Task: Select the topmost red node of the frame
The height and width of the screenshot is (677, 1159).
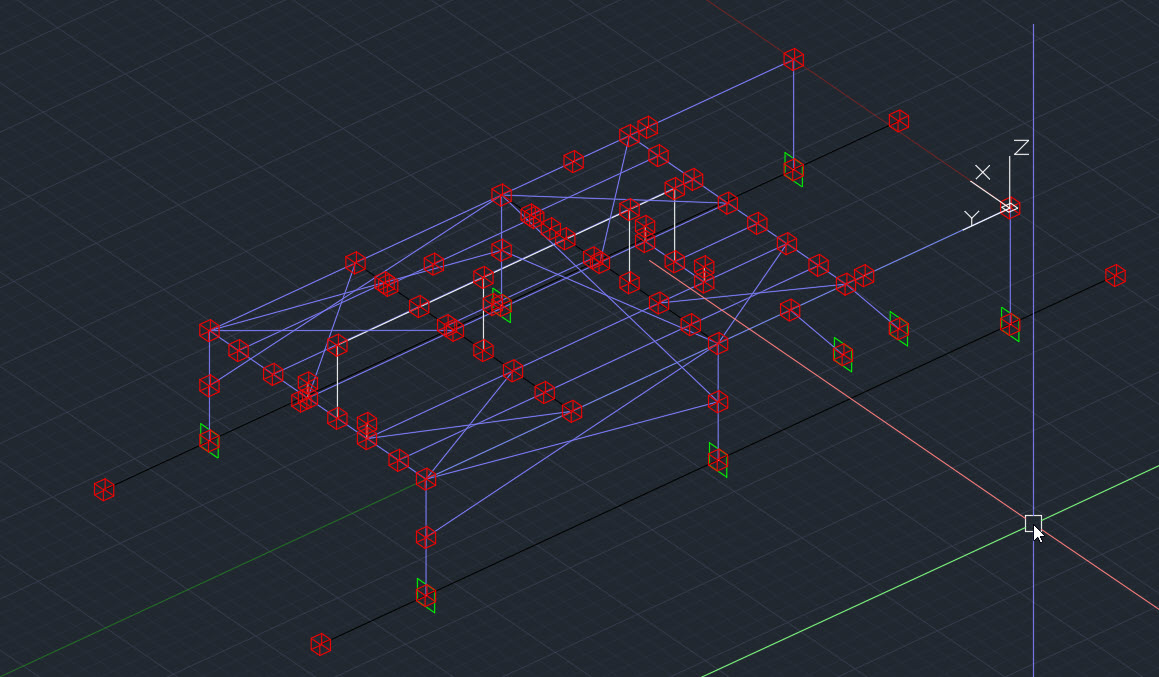Action: point(793,59)
